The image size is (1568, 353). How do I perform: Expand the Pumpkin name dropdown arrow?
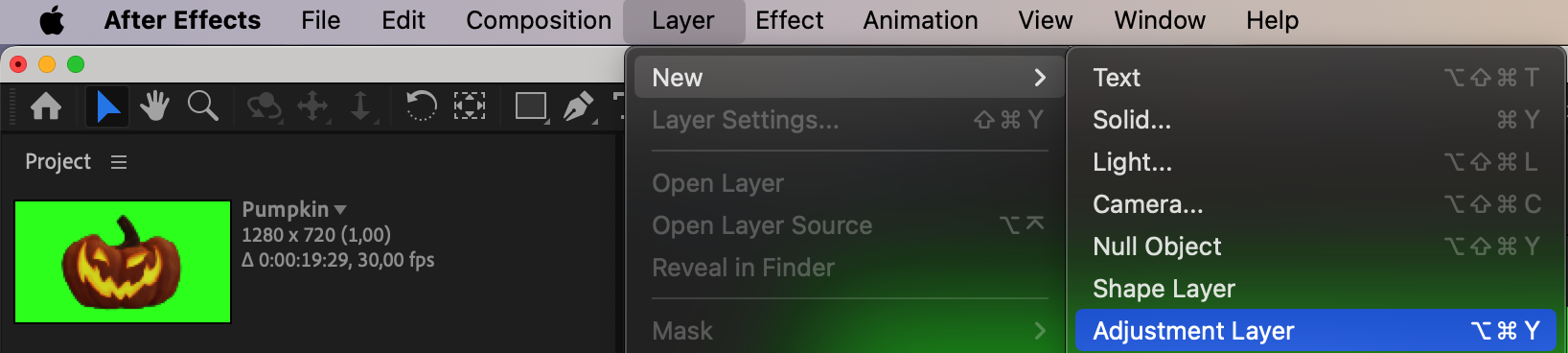(x=340, y=209)
